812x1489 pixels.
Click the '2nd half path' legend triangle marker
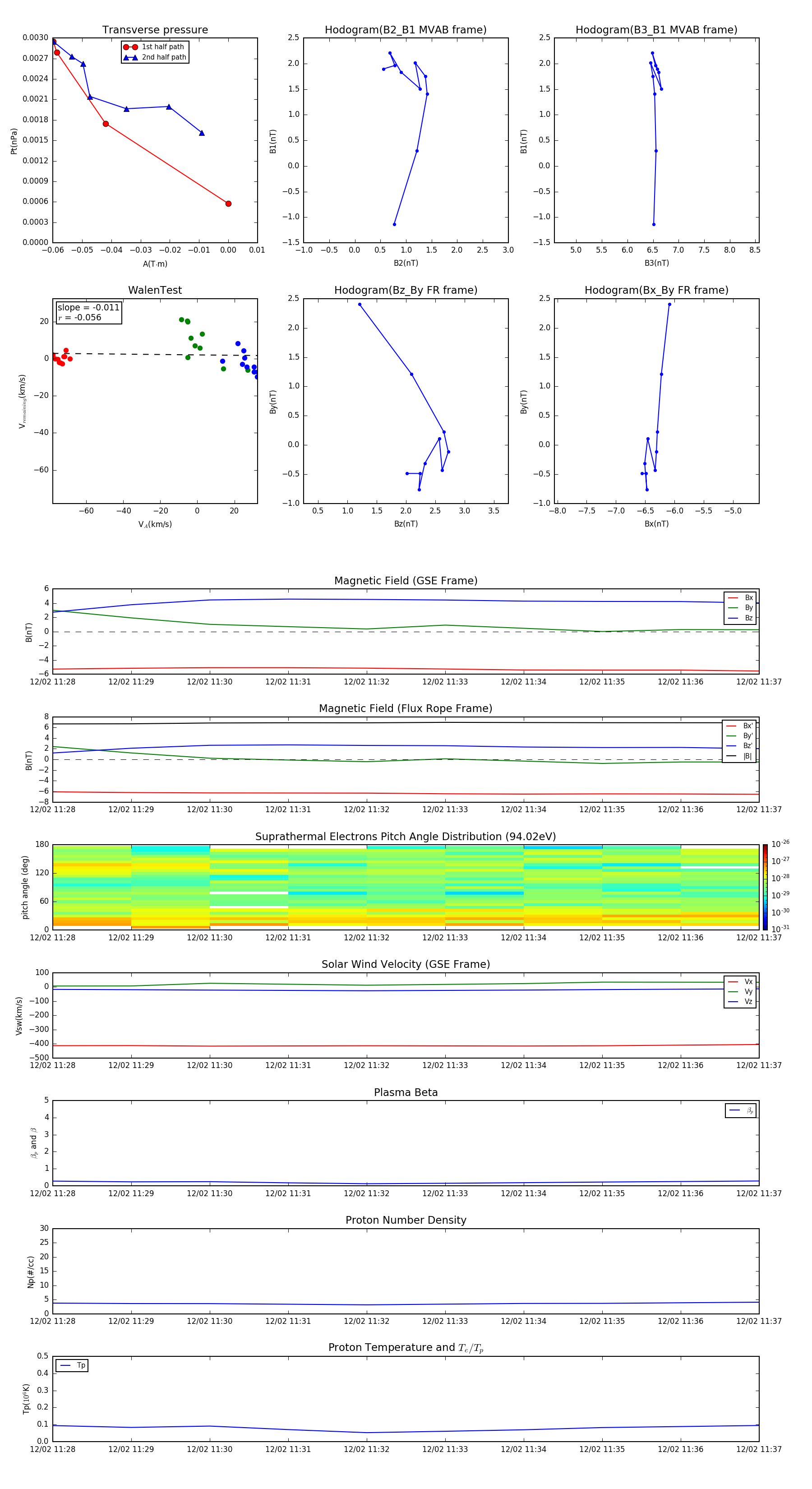[x=131, y=57]
